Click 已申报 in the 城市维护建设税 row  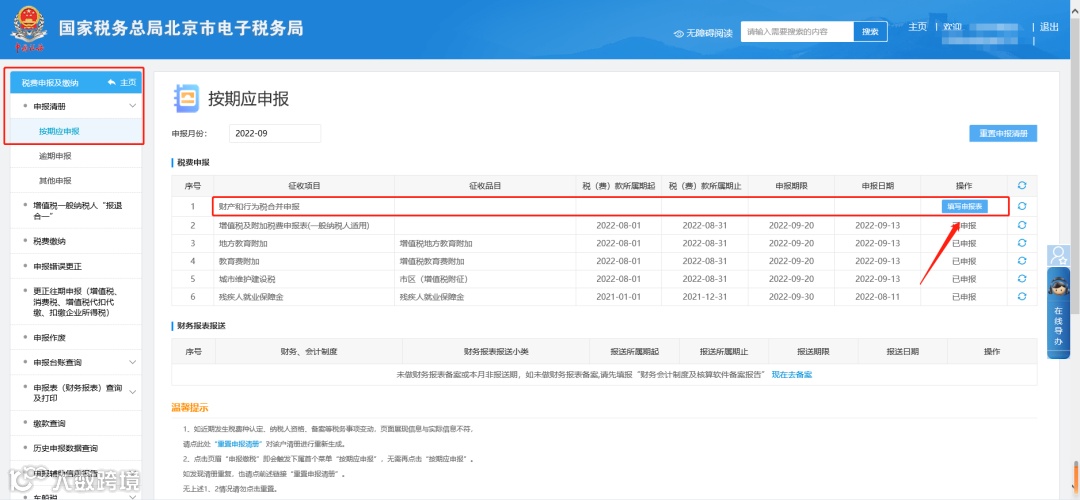964,279
